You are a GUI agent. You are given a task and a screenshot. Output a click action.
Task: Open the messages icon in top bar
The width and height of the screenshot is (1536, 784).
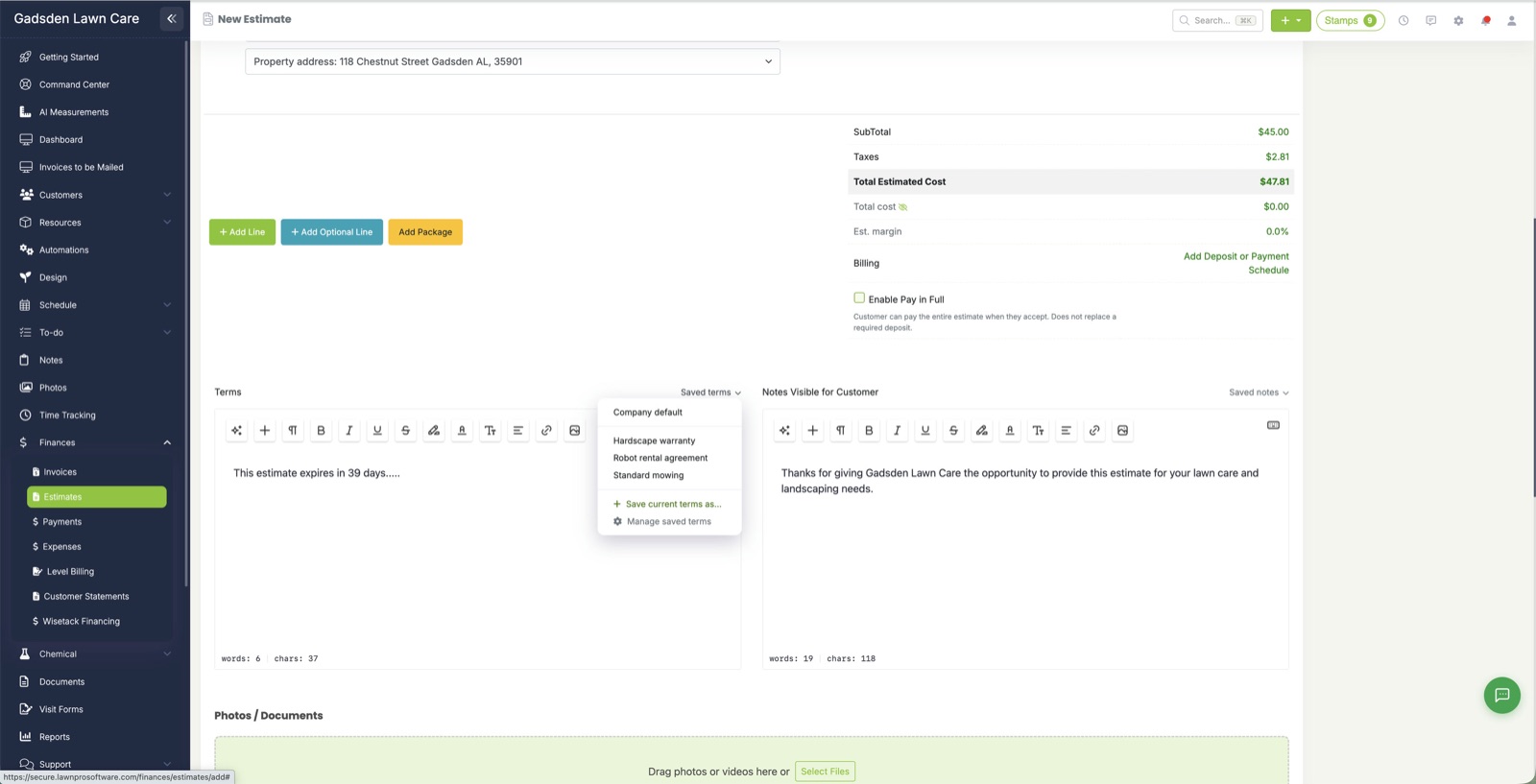[x=1431, y=20]
